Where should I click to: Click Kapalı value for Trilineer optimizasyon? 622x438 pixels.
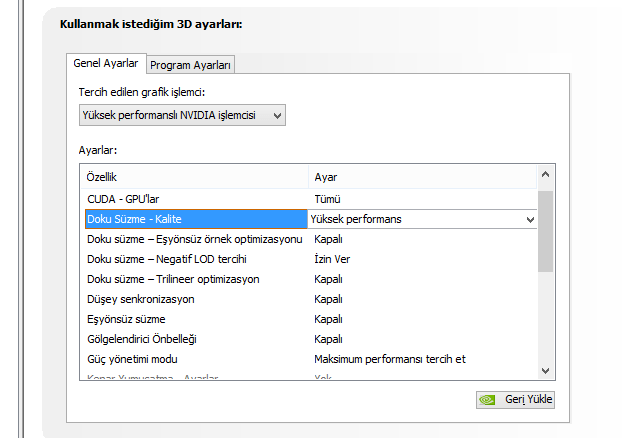click(x=328, y=279)
